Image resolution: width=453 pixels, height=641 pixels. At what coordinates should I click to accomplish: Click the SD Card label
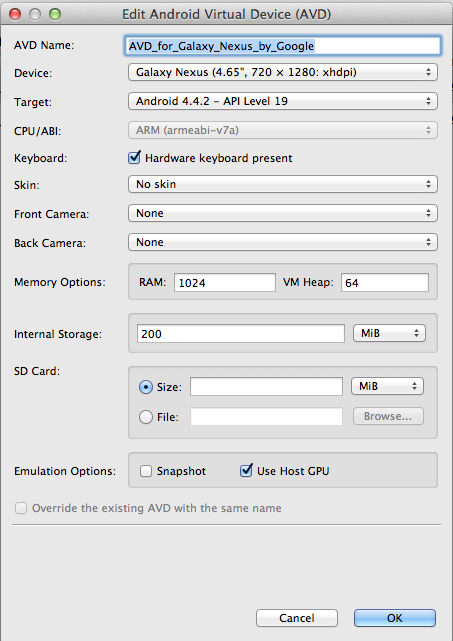coord(37,371)
